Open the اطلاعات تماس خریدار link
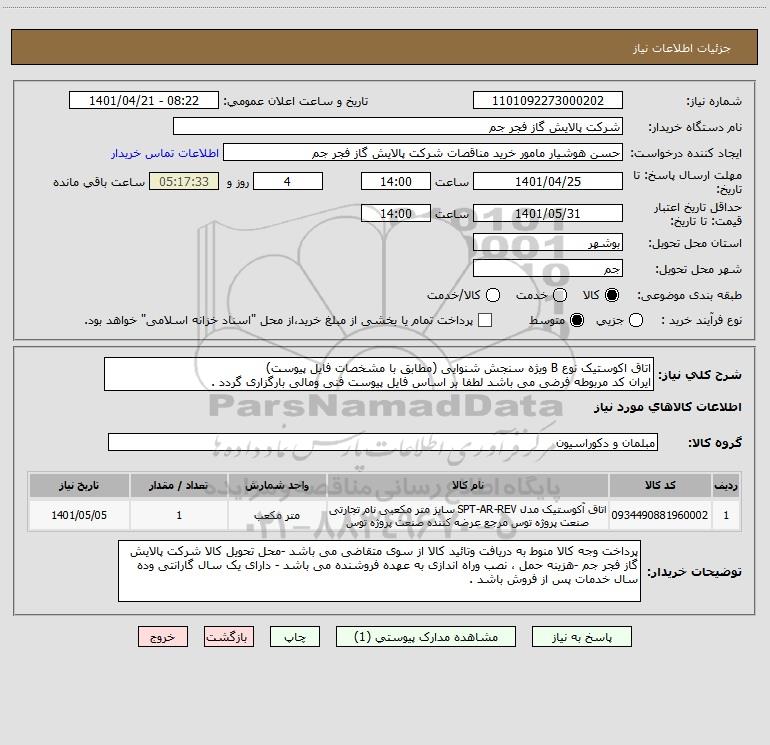770x745 pixels. click(x=165, y=153)
